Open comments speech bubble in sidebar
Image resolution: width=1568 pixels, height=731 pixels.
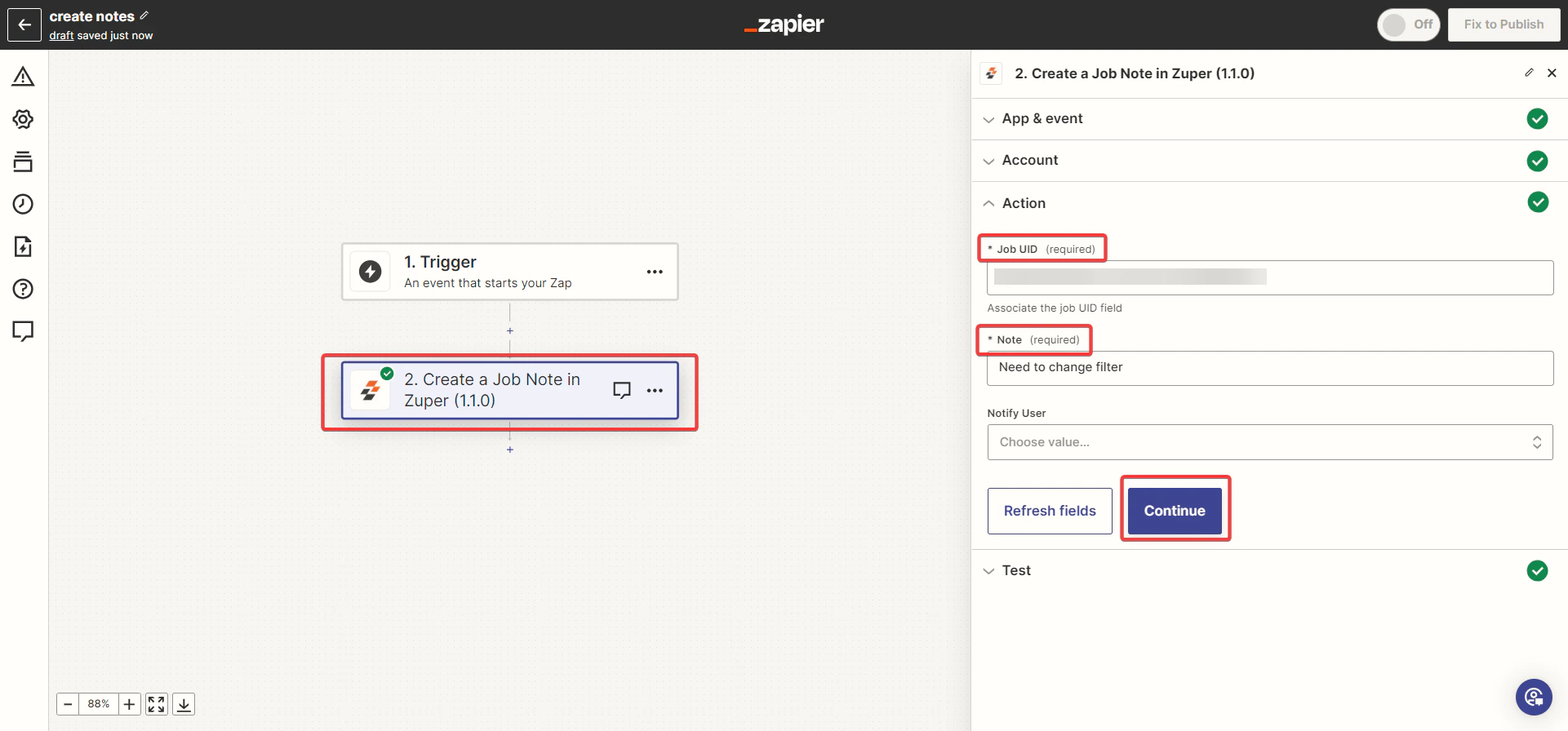tap(23, 331)
